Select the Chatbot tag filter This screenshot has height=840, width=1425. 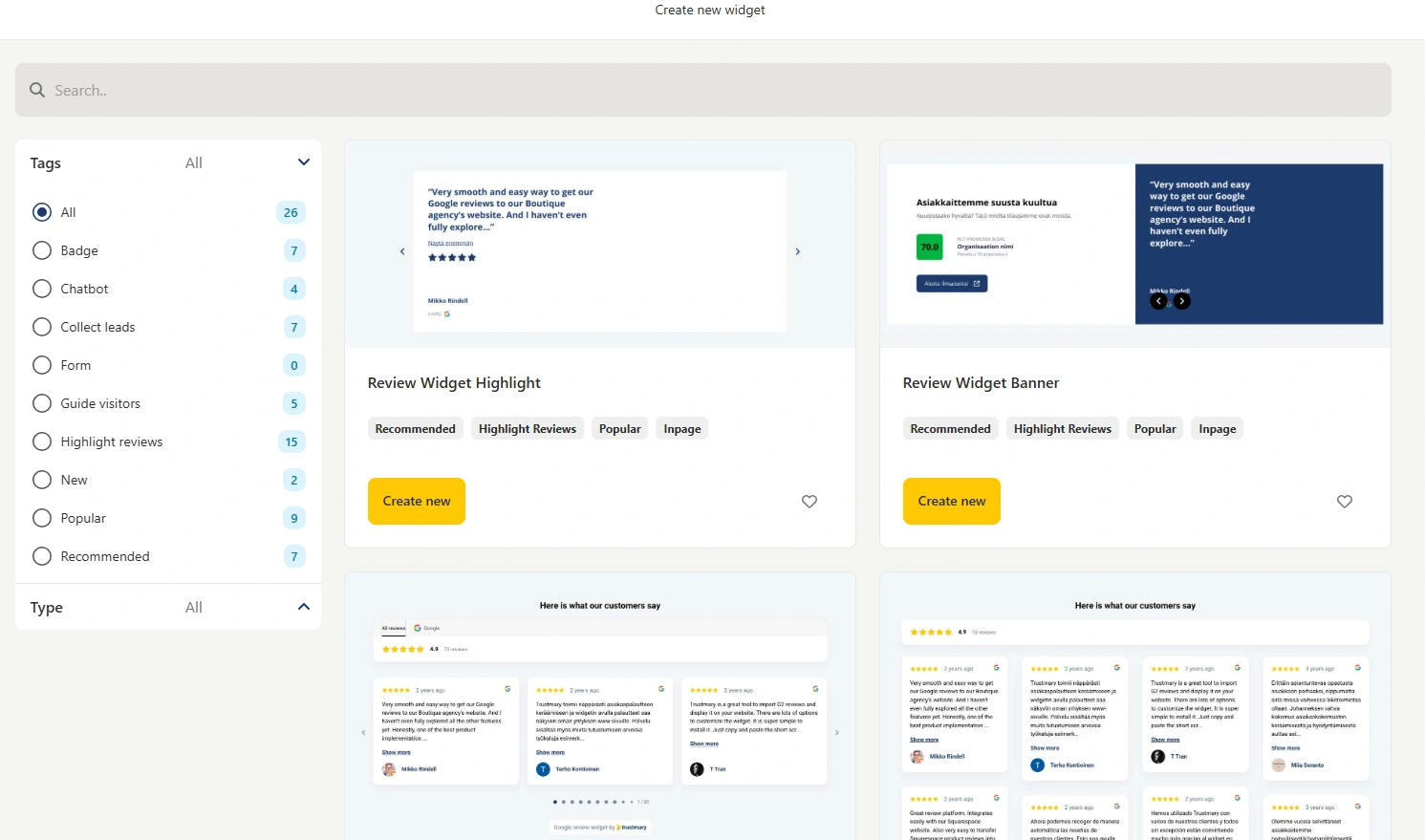[42, 289]
